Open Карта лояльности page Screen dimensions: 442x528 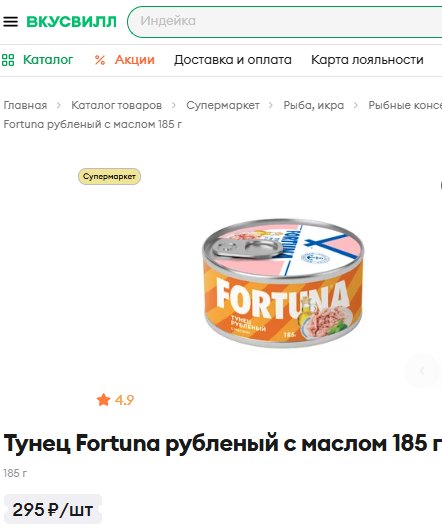coord(367,60)
